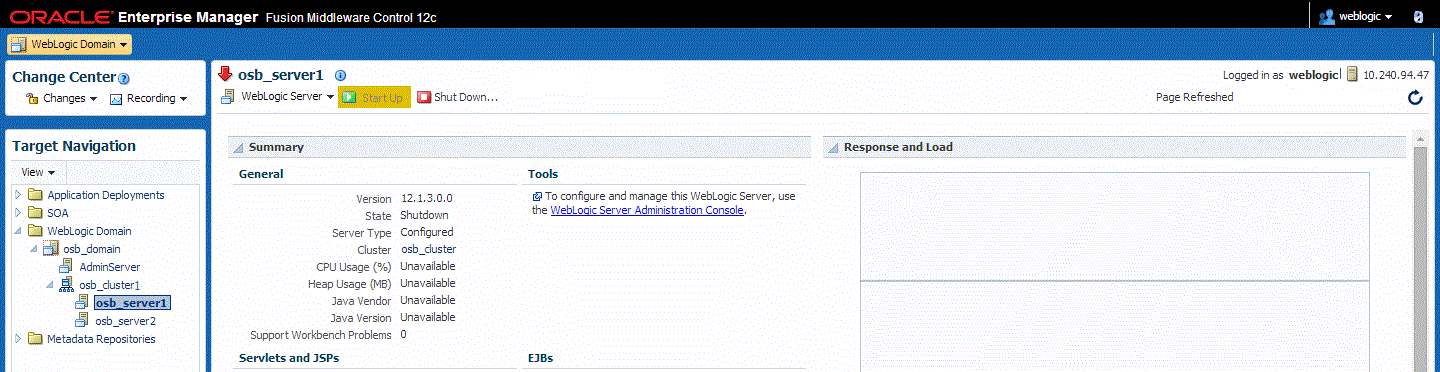This screenshot has height=372, width=1440.
Task: Click the osb_domain domain icon
Action: (x=51, y=249)
